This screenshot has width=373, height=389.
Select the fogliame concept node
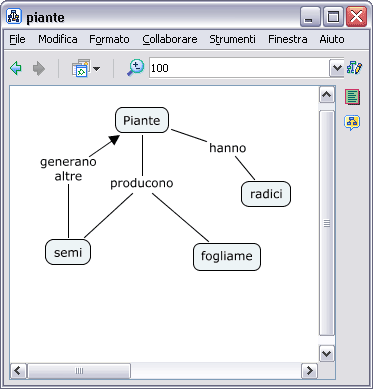227,257
